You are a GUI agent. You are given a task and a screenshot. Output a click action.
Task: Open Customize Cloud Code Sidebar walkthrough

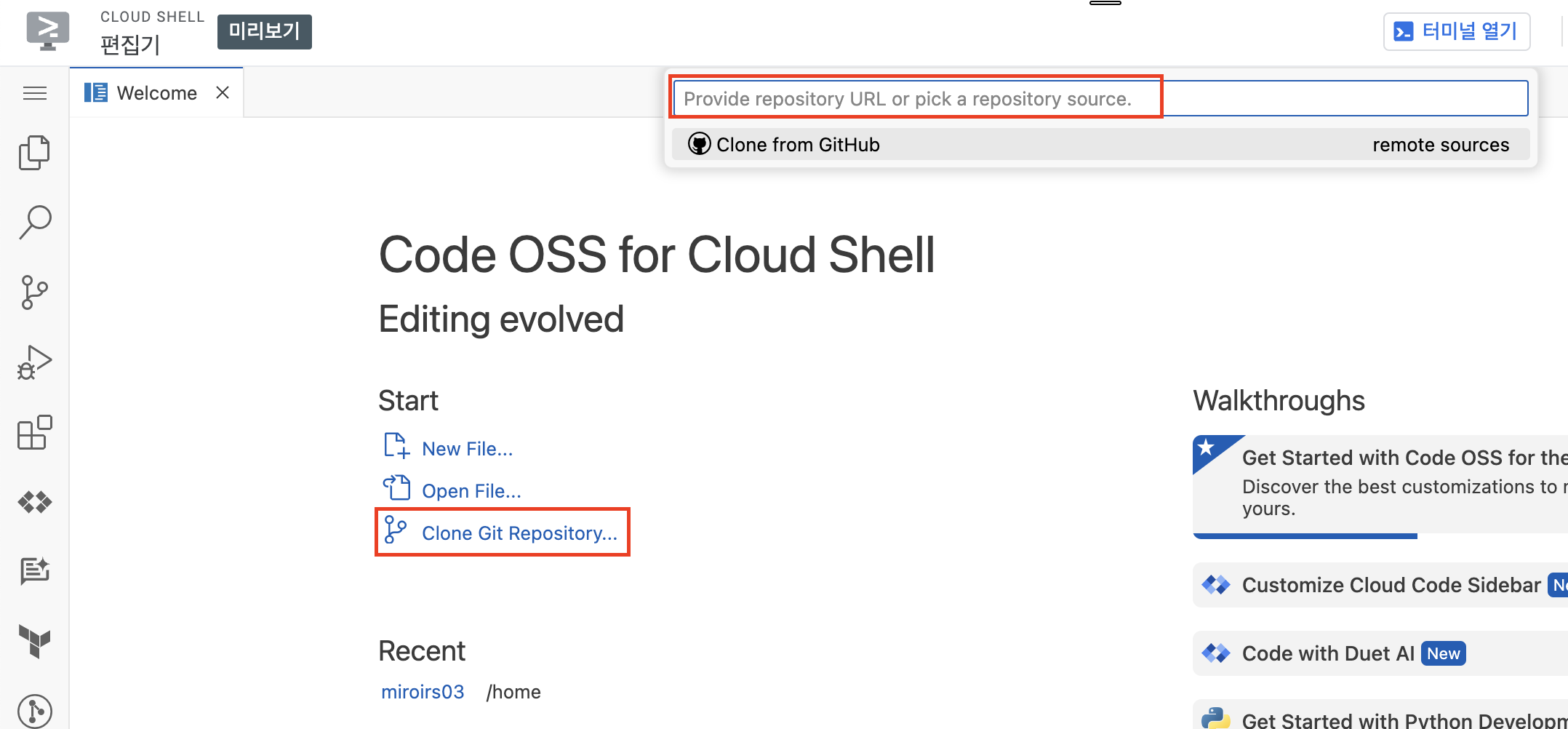point(1380,585)
